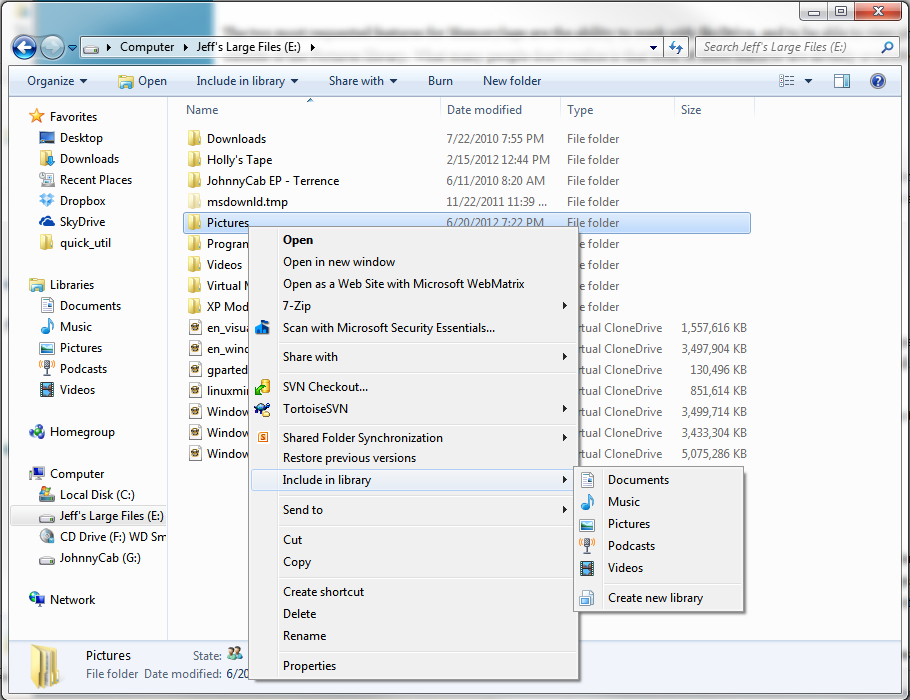Click the Forward navigation arrow

pyautogui.click(x=52, y=47)
